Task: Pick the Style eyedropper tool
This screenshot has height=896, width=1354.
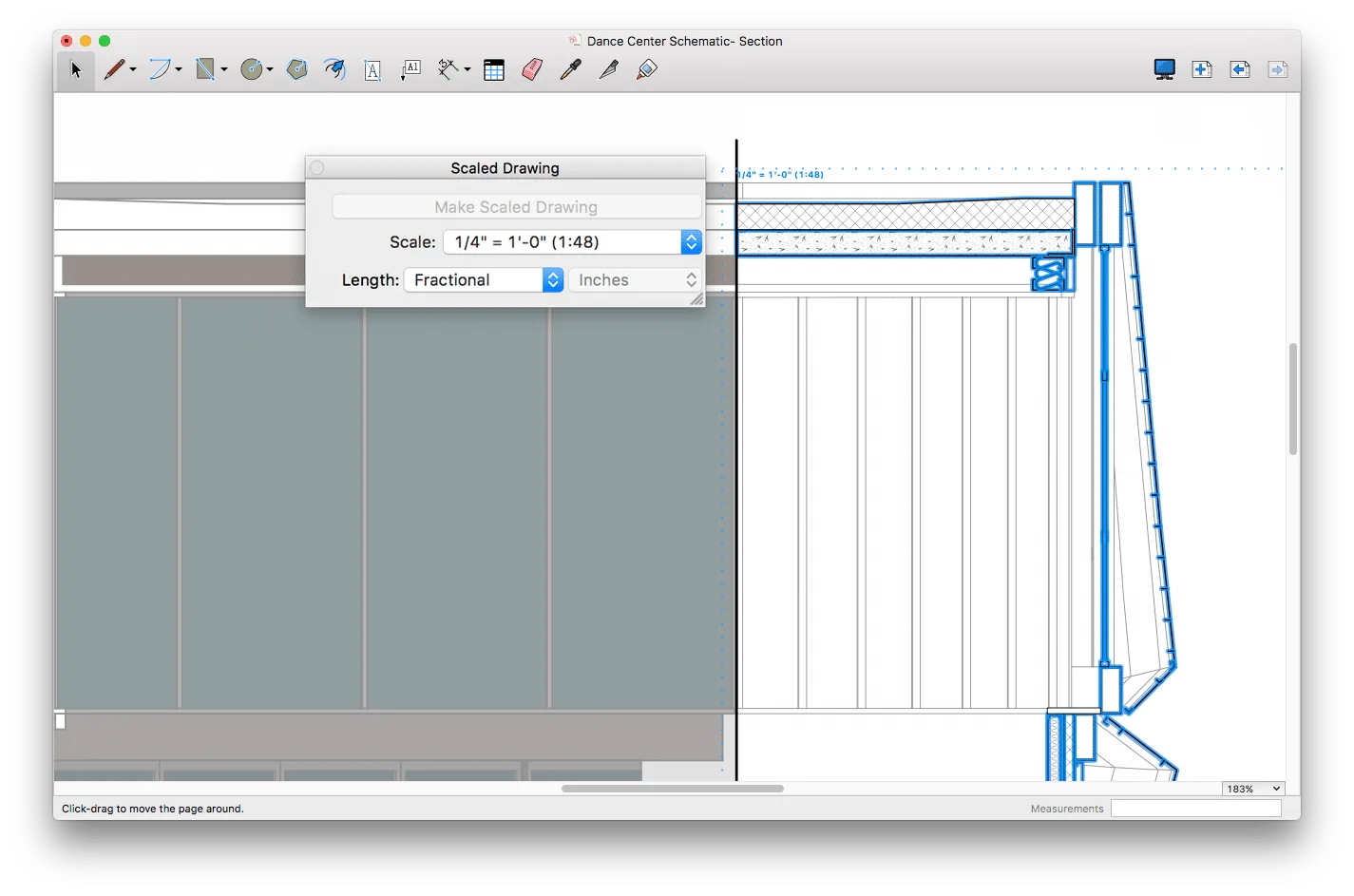Action: (x=570, y=69)
